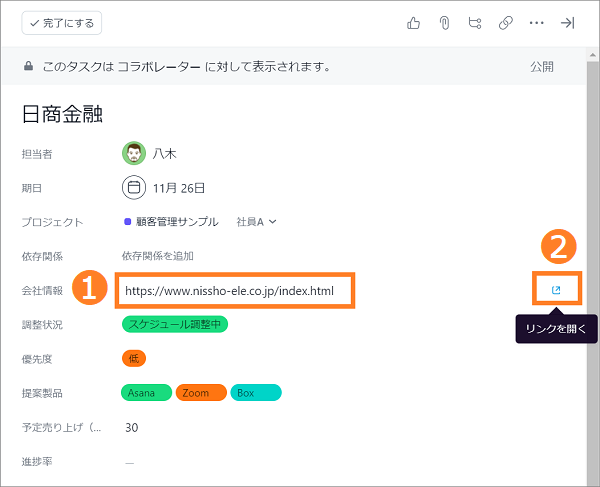600x487 pixels.
Task: Click the 期日 field label
Action: click(x=32, y=188)
